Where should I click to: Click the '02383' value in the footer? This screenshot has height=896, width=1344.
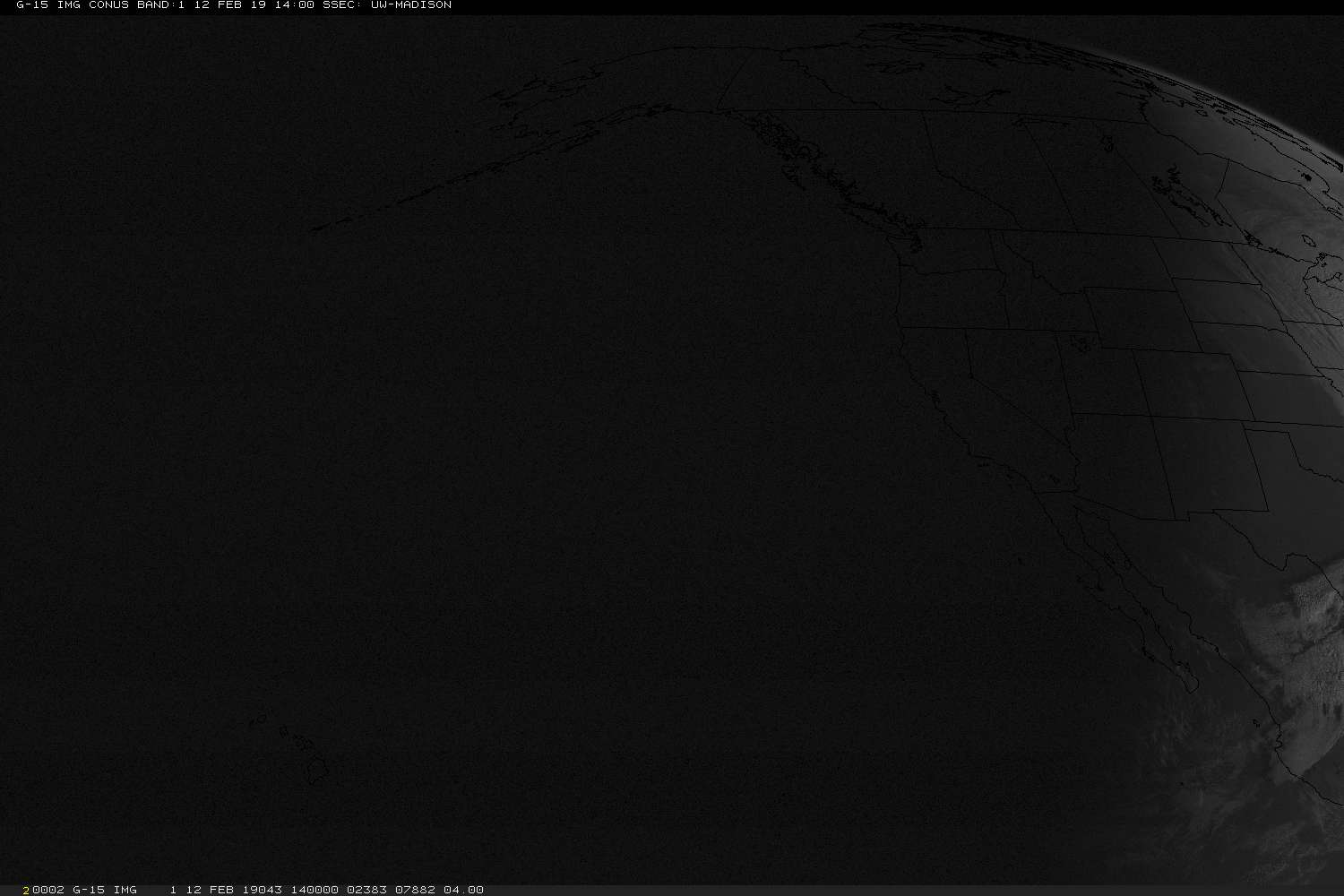[x=367, y=890]
